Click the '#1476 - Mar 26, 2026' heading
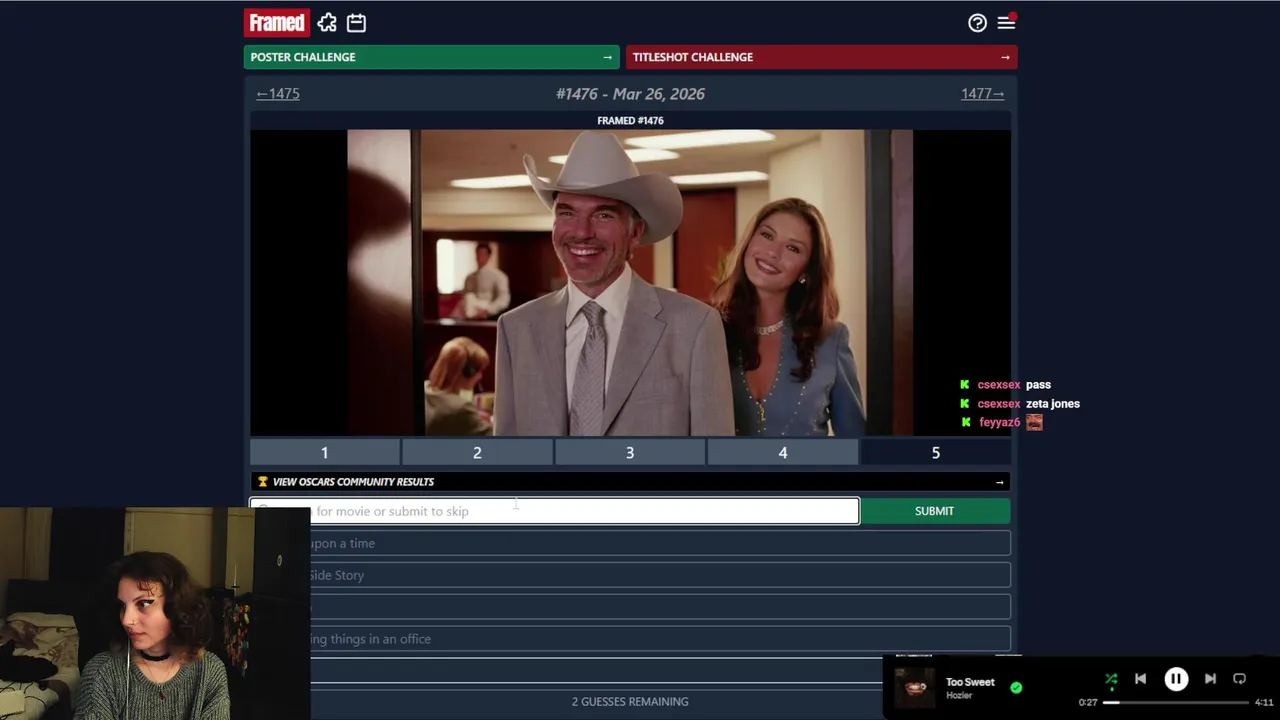Viewport: 1280px width, 720px height. pos(630,94)
